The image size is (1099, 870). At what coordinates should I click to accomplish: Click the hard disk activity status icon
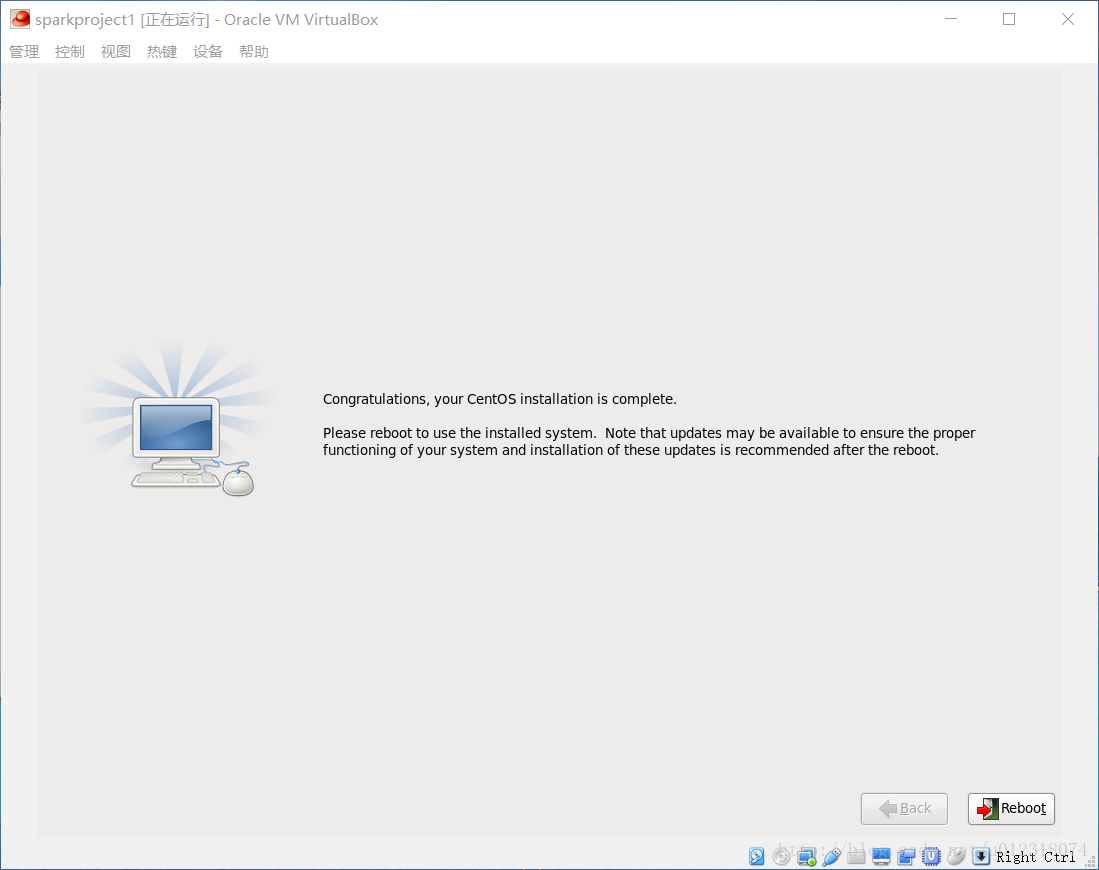coord(756,856)
